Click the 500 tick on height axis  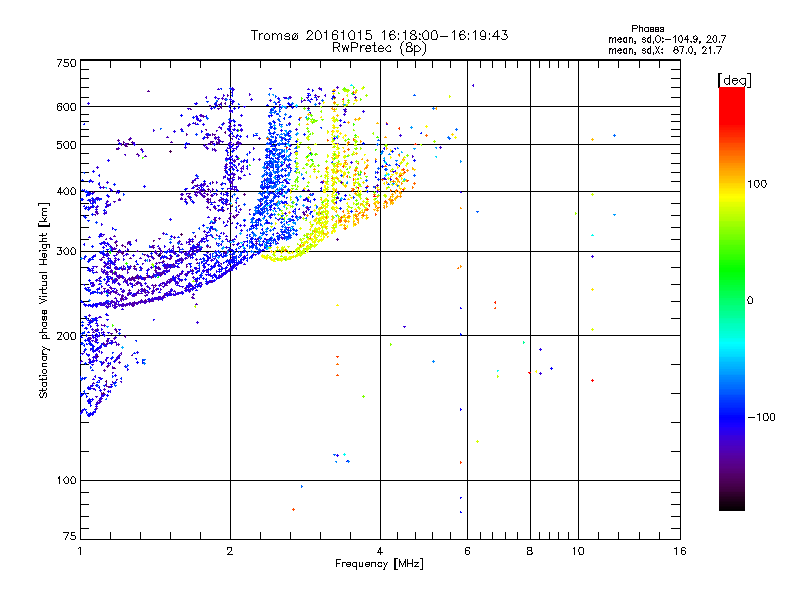(x=67, y=145)
